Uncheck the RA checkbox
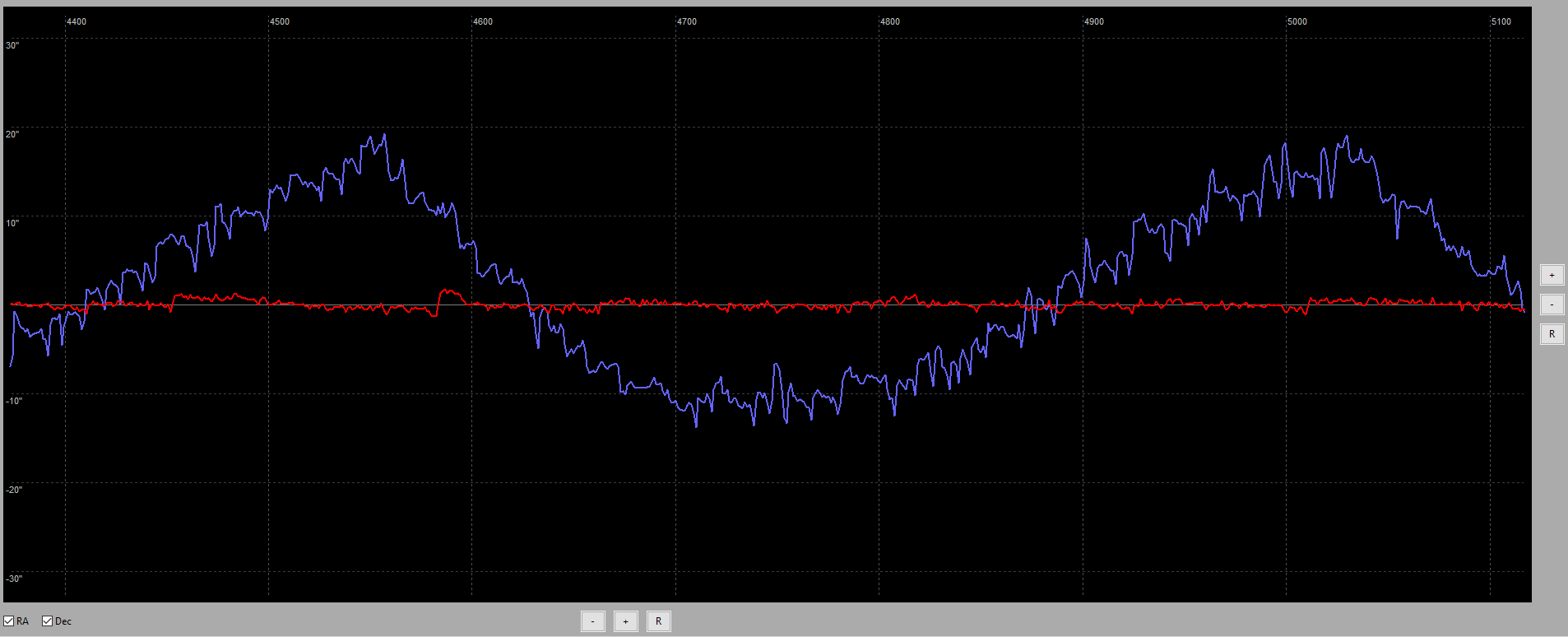Screen dimensions: 1568x637 coord(9,621)
